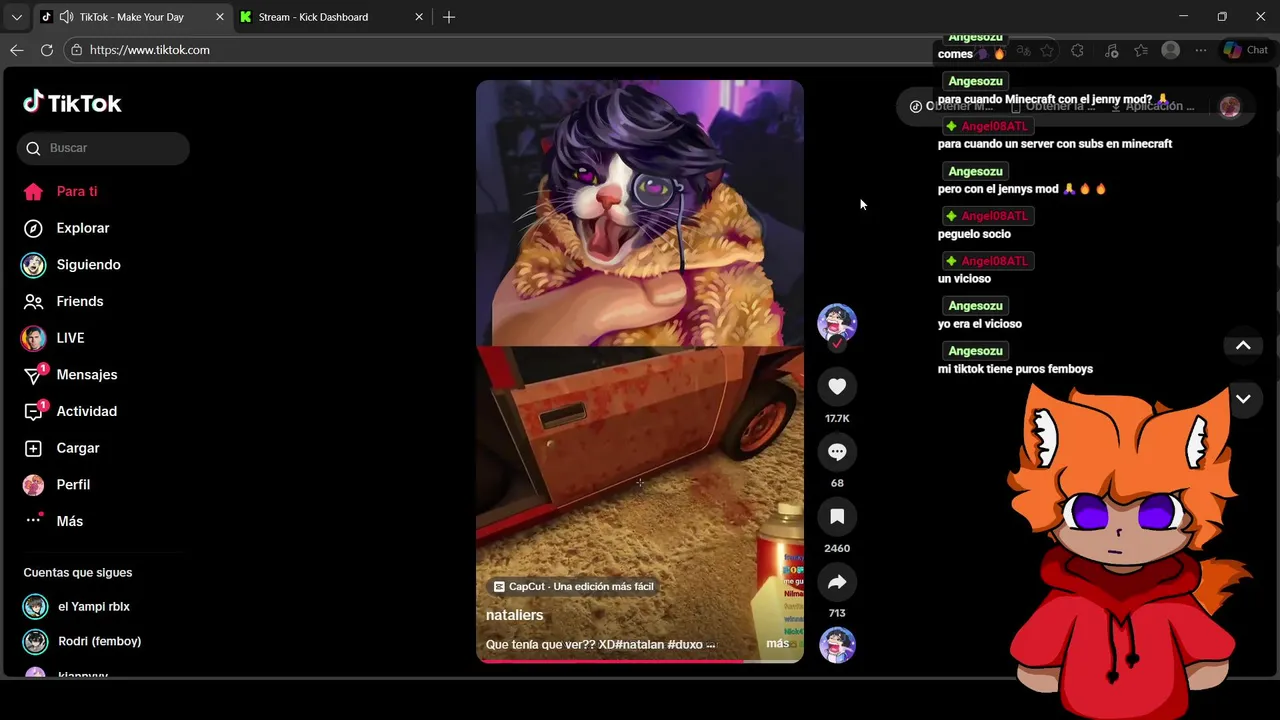Open the video comments icon
Viewport: 1280px width, 720px height.
click(837, 452)
